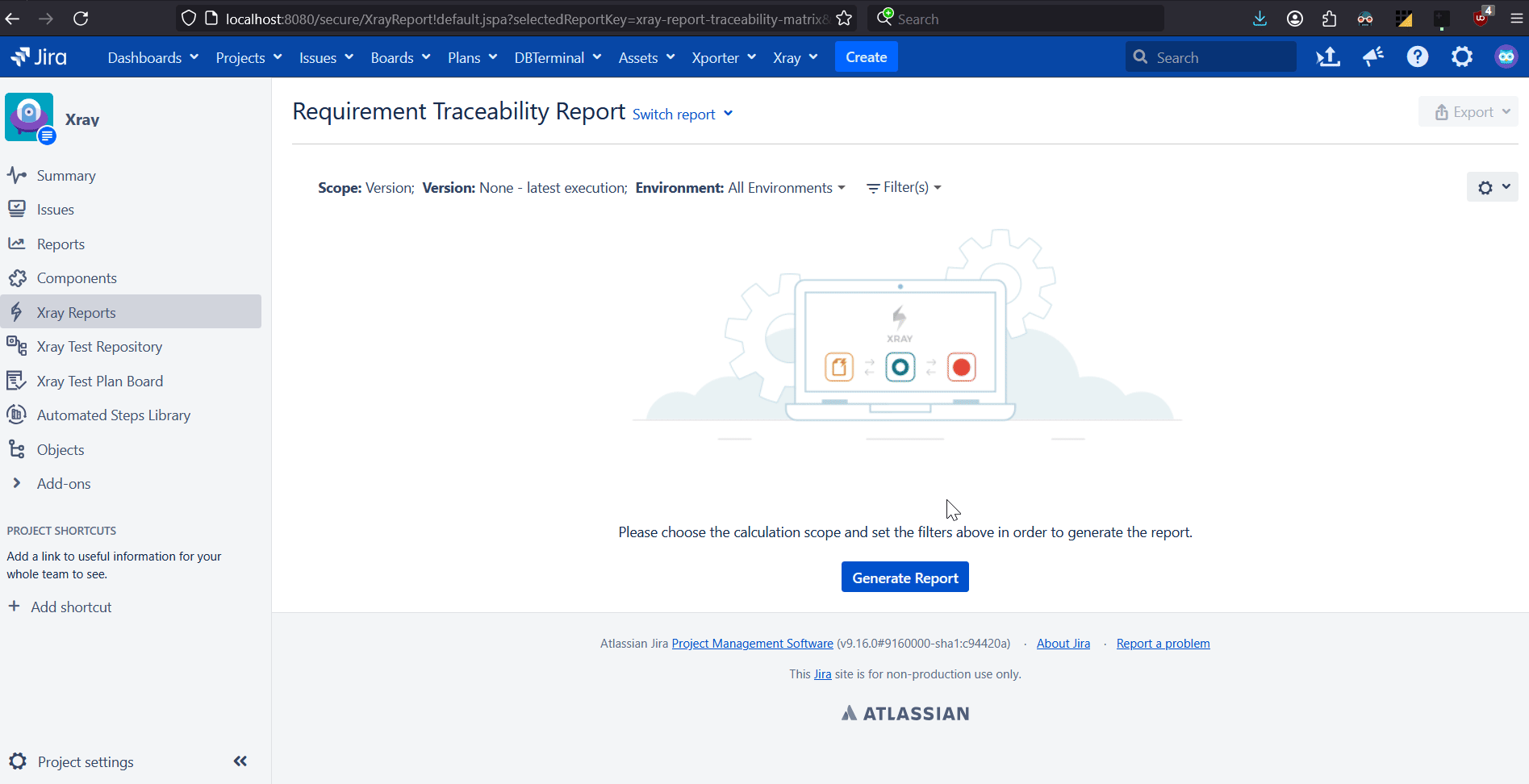The image size is (1529, 784).
Task: Open the browser extensions puzzle icon
Action: click(x=1330, y=19)
